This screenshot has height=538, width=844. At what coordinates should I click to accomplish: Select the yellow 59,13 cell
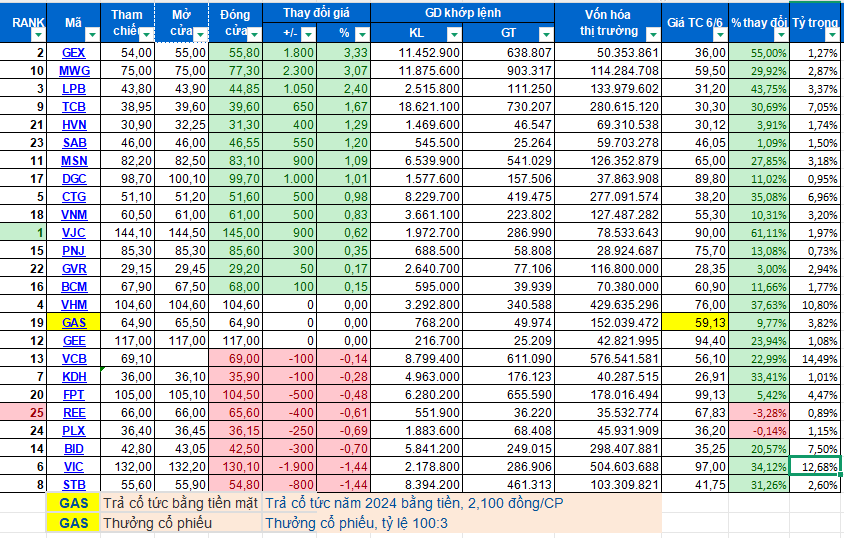coord(695,323)
